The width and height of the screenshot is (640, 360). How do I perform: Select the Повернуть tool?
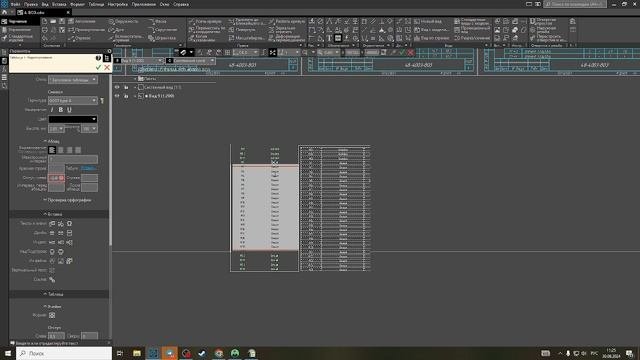[x=242, y=30]
